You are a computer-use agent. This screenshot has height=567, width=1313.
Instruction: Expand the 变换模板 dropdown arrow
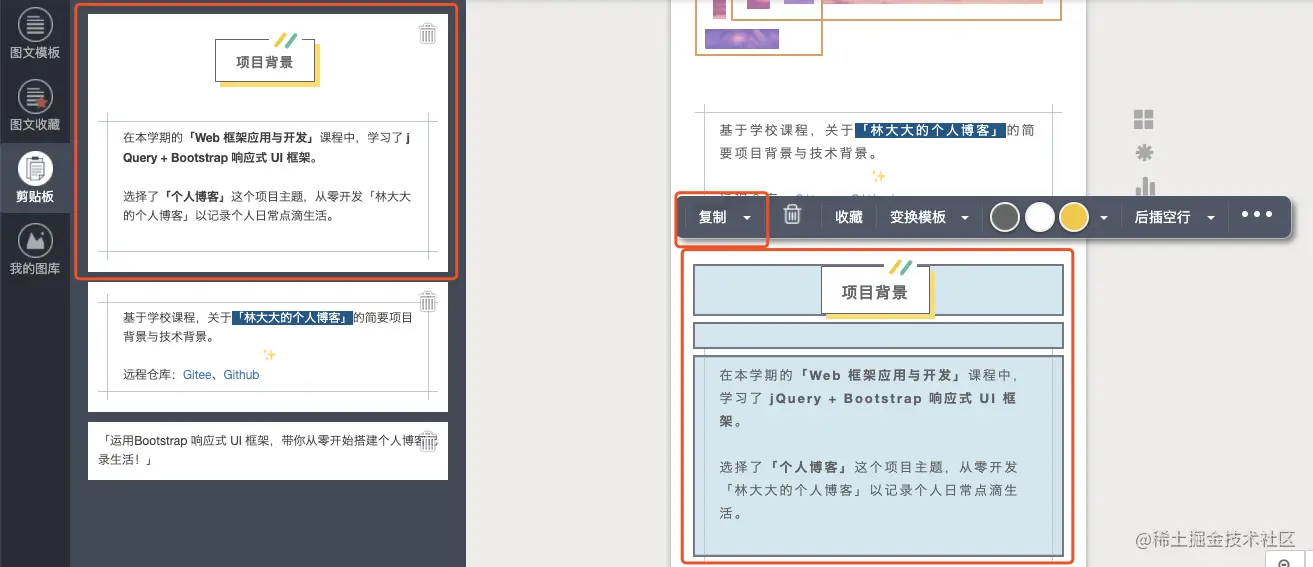[965, 217]
